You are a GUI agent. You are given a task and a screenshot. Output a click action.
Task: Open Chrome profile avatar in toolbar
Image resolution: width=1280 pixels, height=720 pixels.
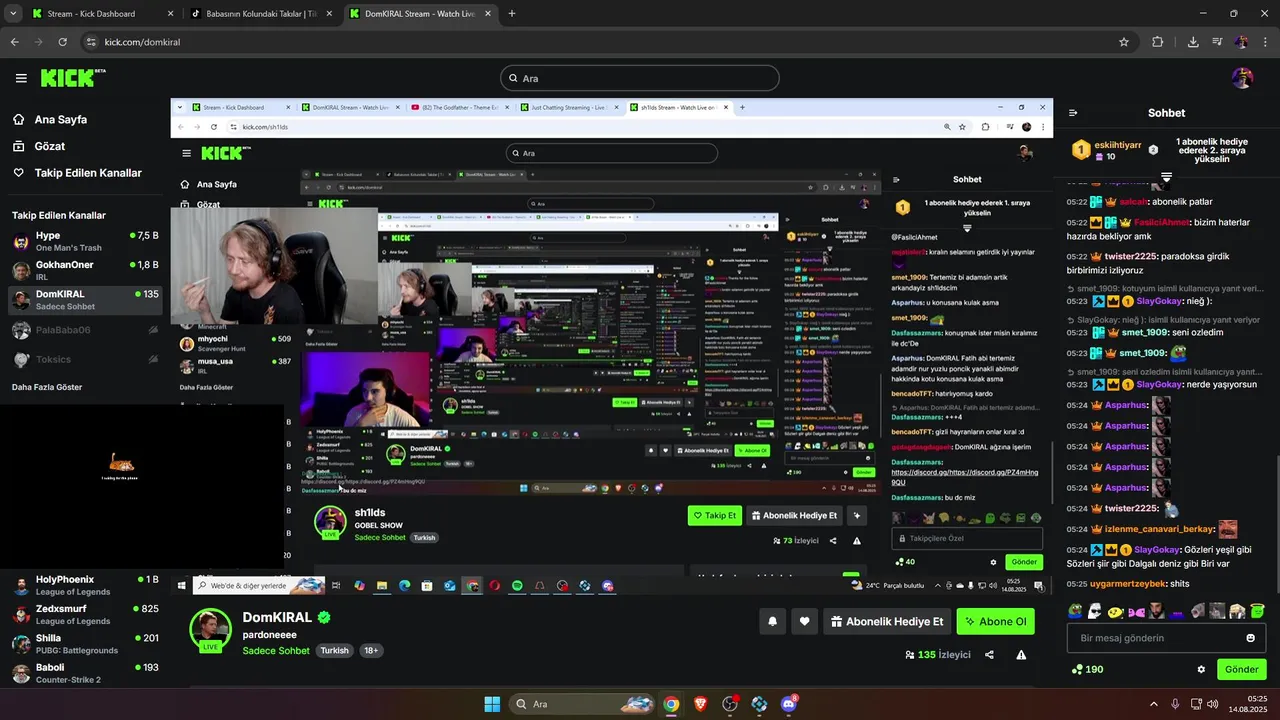(1241, 42)
